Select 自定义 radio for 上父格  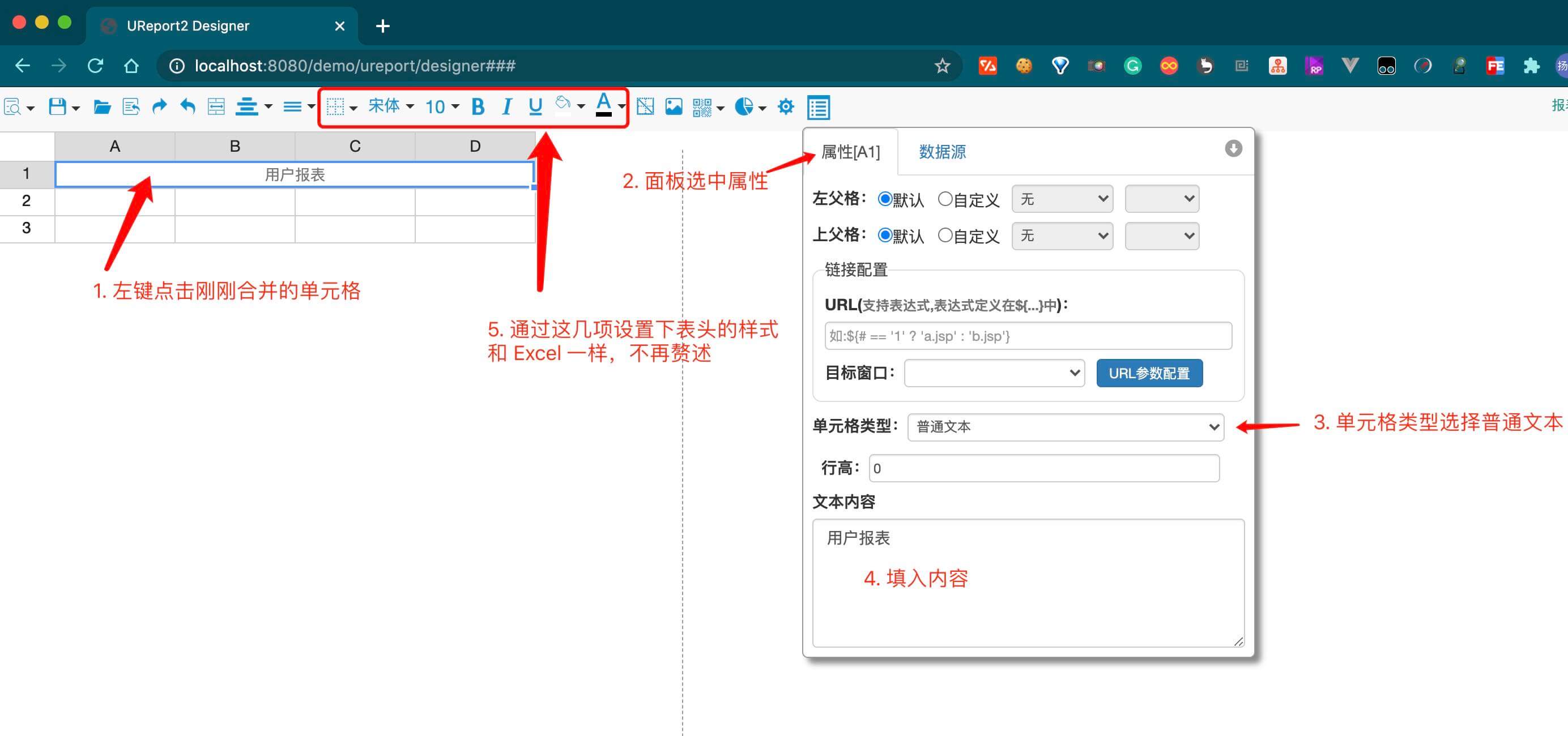[x=945, y=236]
